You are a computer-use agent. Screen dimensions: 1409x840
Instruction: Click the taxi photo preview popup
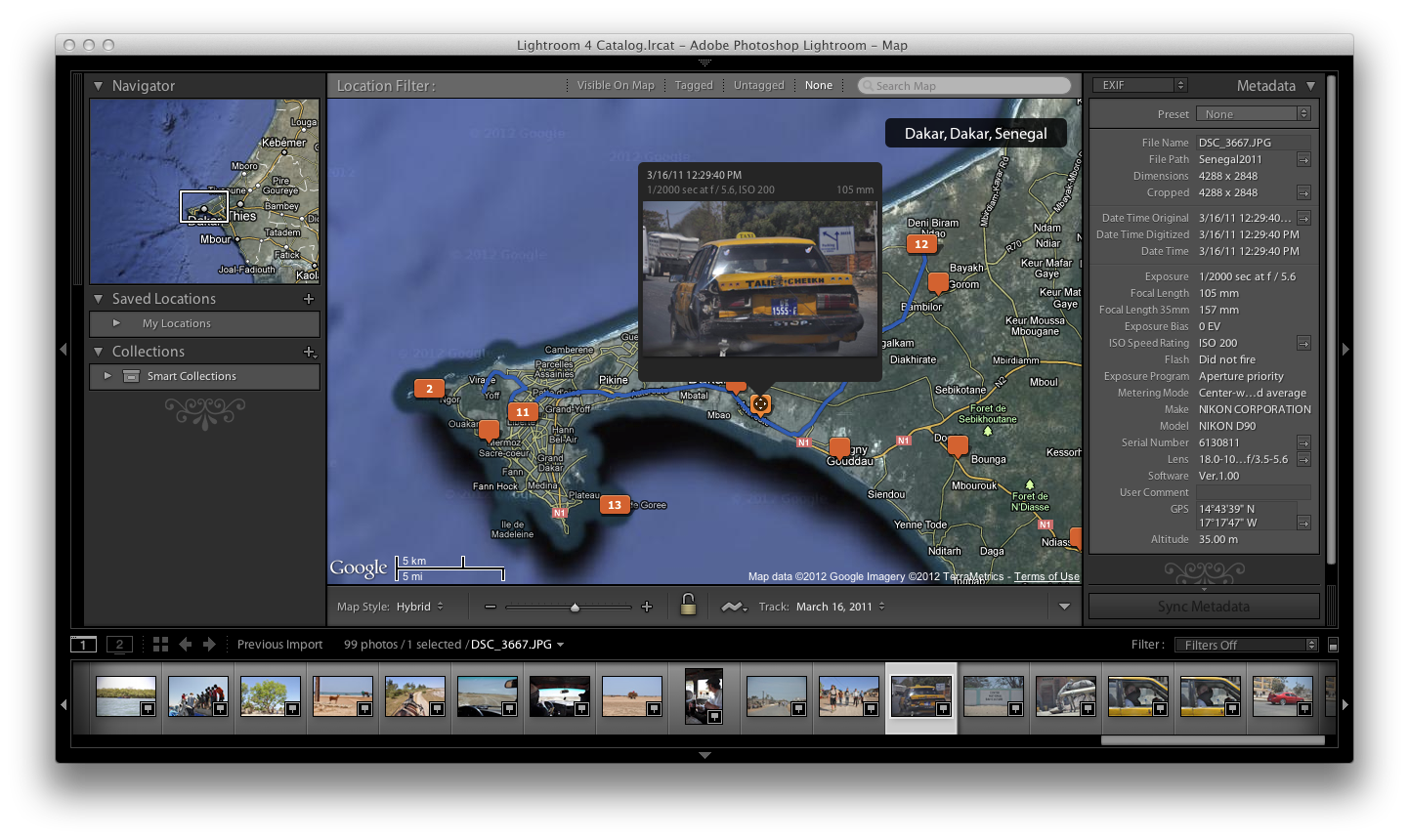pyautogui.click(x=759, y=280)
